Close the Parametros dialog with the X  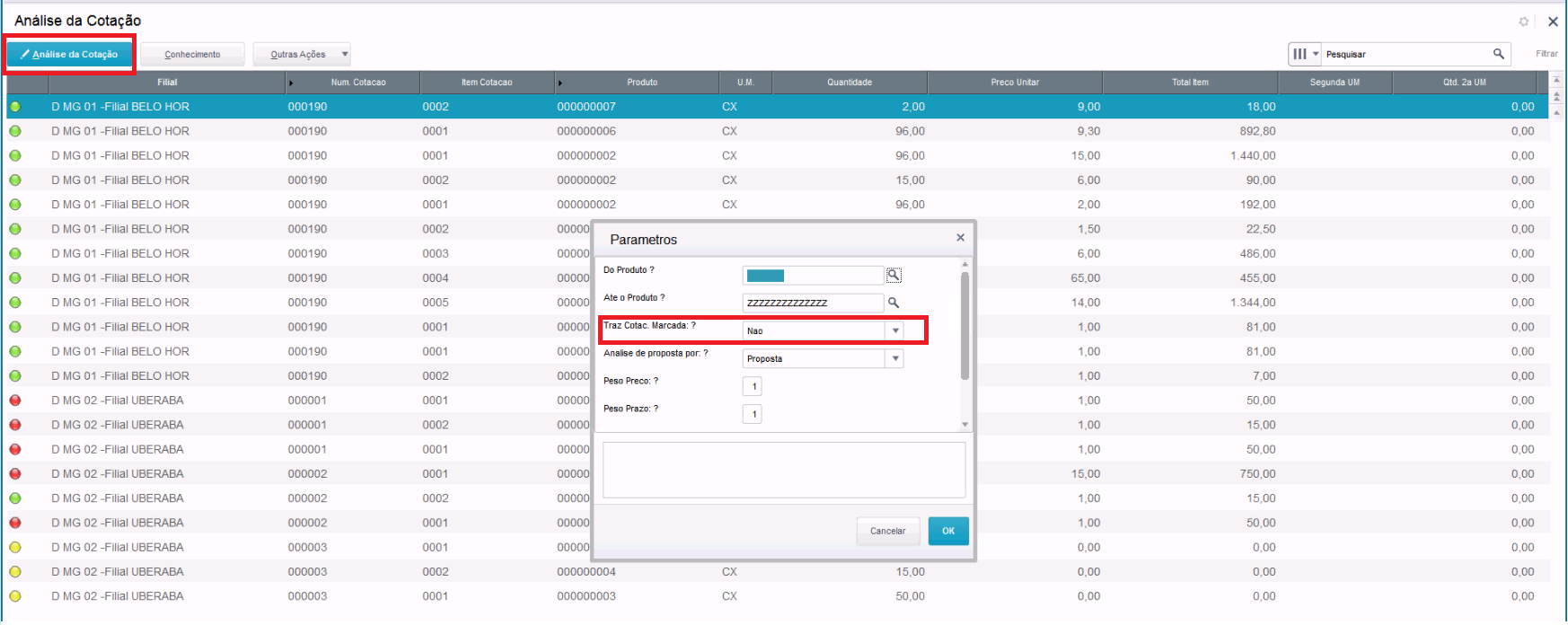(x=960, y=238)
